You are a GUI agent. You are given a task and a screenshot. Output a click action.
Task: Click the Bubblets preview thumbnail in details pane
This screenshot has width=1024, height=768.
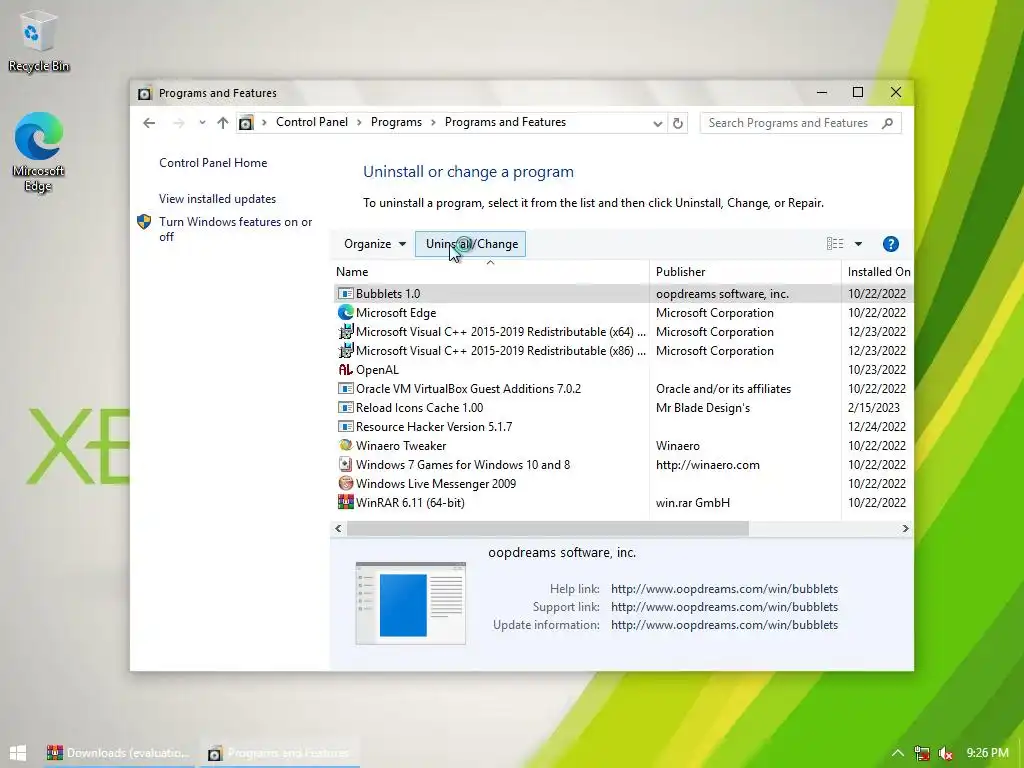tap(411, 603)
